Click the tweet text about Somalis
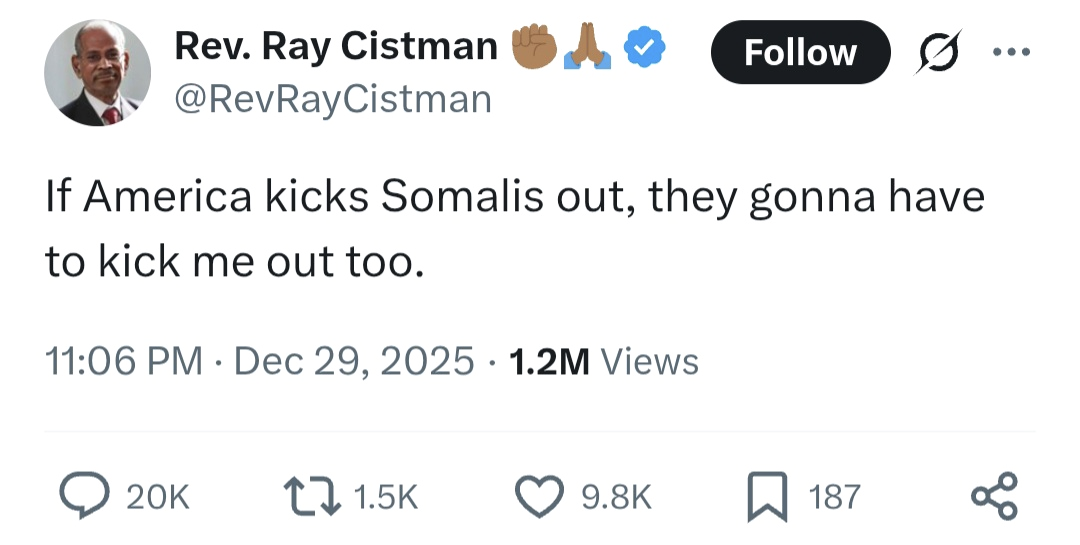1080x545 pixels. (514, 228)
